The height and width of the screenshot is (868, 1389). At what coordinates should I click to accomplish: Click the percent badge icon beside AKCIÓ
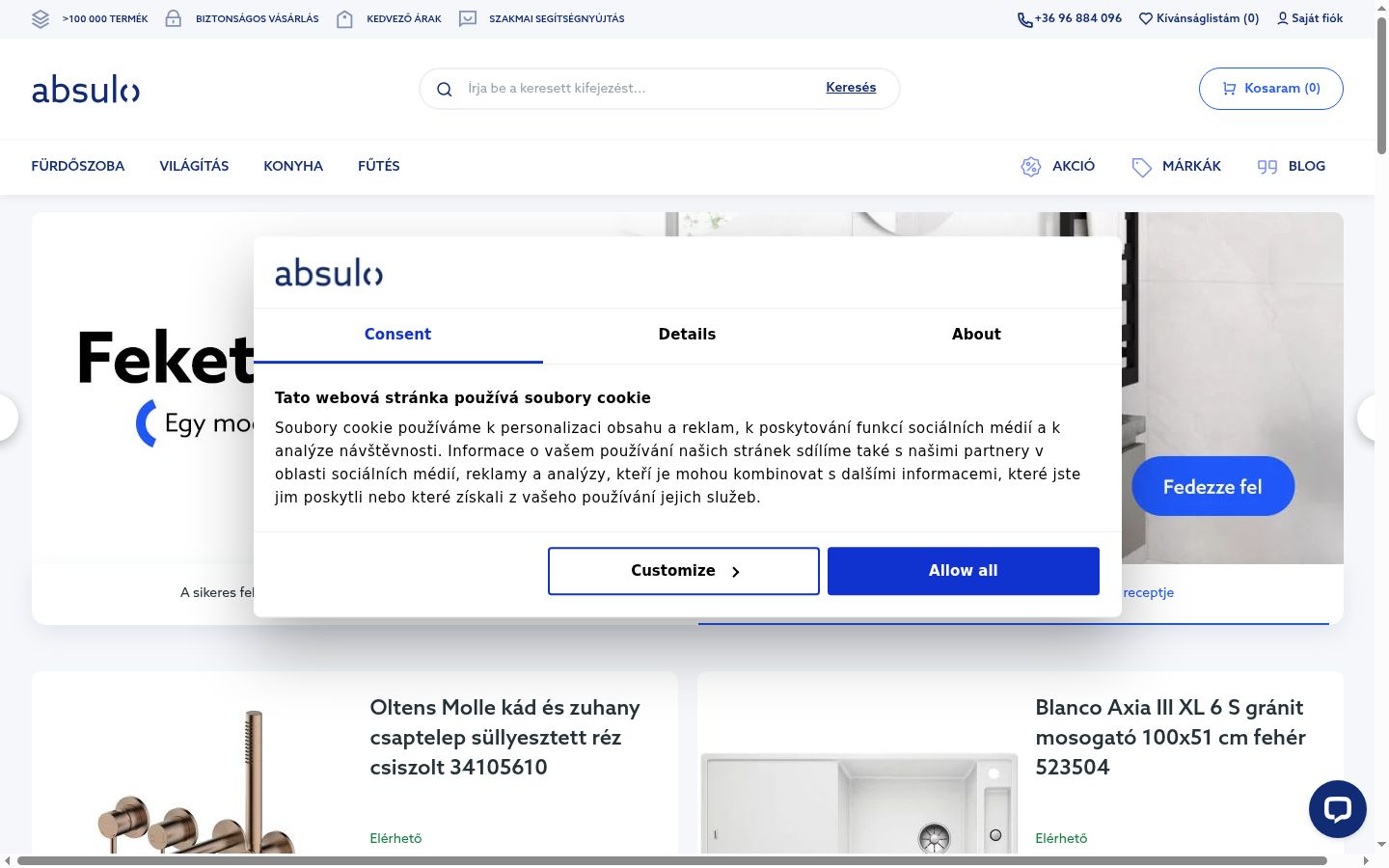pos(1031,167)
